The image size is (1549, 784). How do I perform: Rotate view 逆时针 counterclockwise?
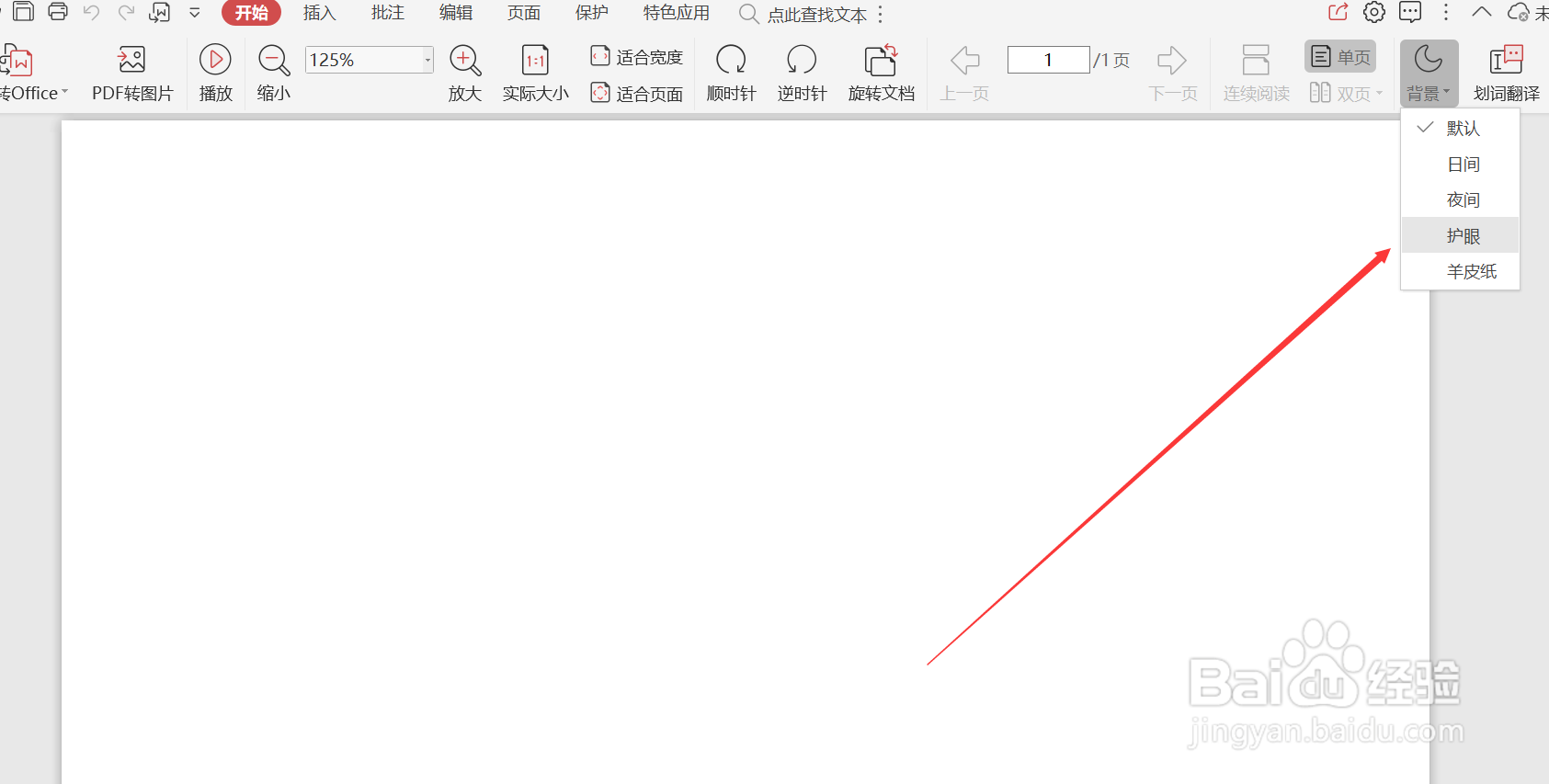pos(803,74)
